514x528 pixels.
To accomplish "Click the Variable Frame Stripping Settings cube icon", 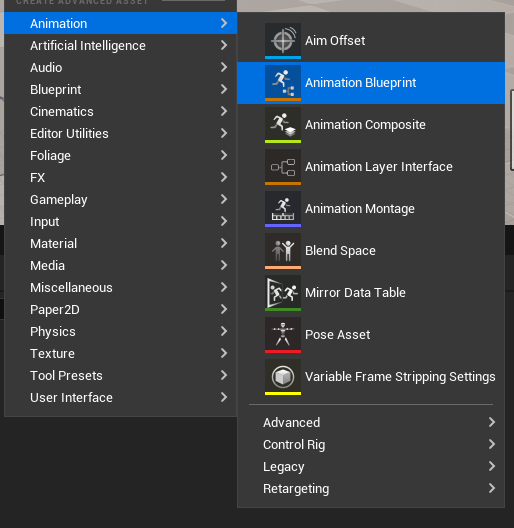I will tap(283, 377).
